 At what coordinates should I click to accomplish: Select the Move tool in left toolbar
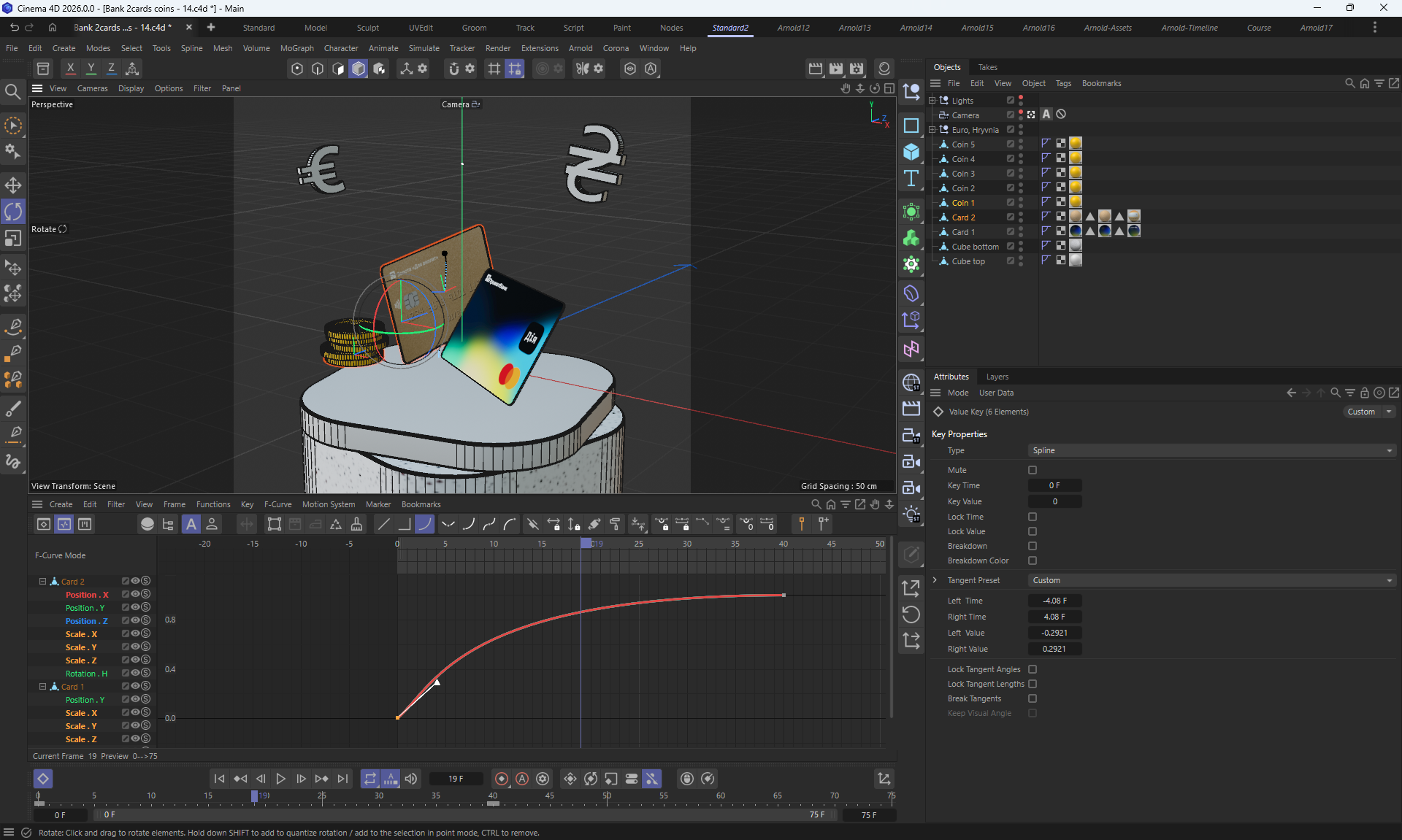pos(13,185)
